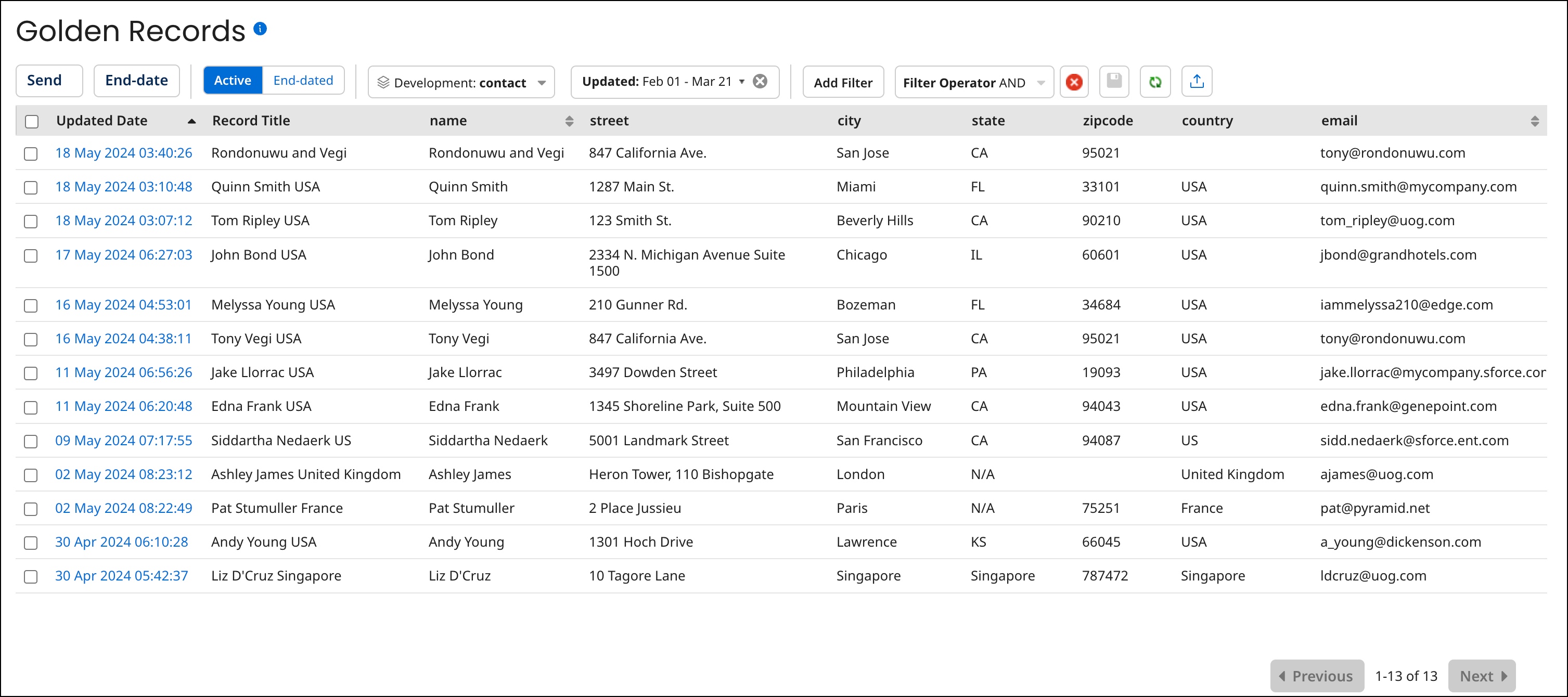Export records using the upload icon
This screenshot has height=697, width=1568.
(1196, 81)
